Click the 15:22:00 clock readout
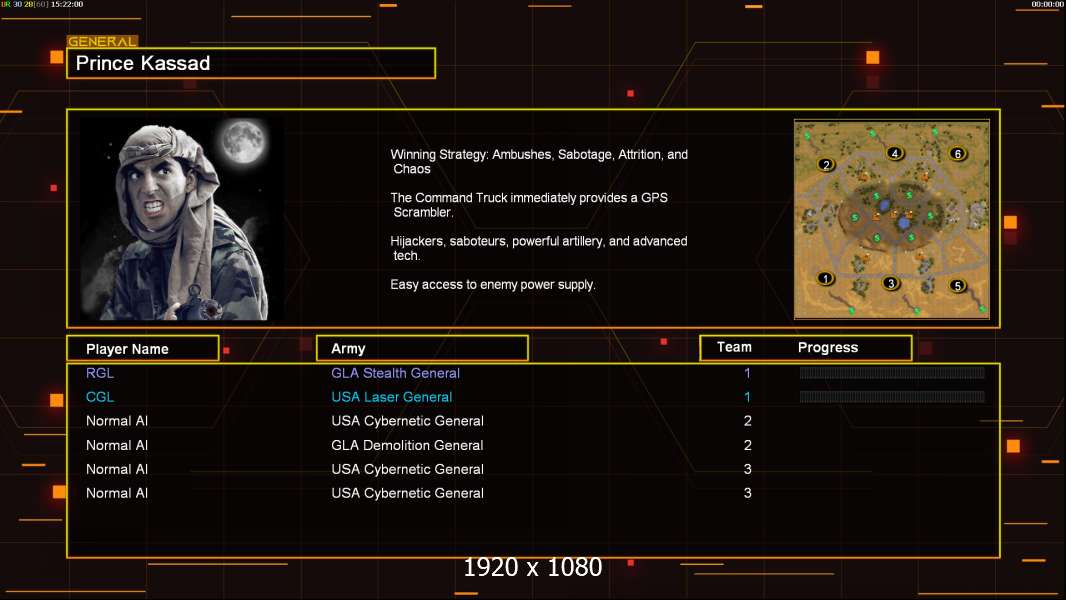The image size is (1066, 600). 67,4
